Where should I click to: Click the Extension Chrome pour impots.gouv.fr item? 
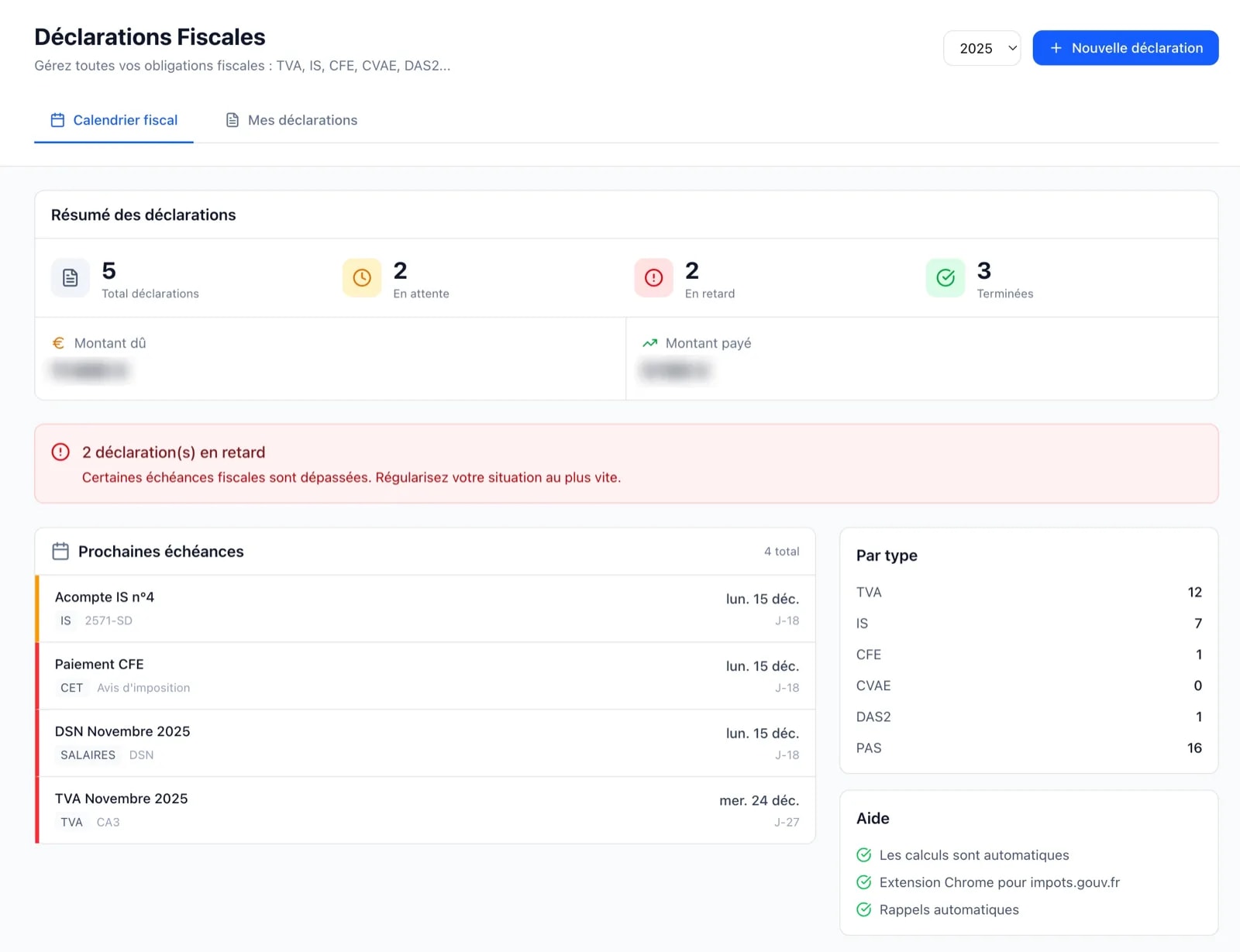pyautogui.click(x=999, y=882)
